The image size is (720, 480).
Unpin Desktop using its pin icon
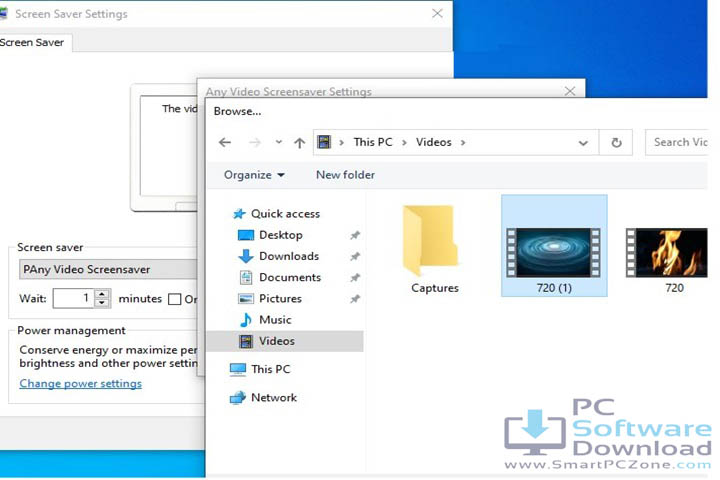click(x=355, y=235)
